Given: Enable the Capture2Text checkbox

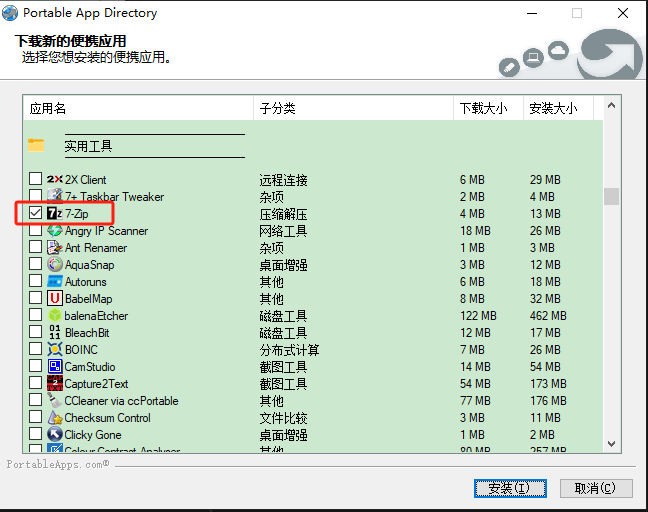Looking at the screenshot, I should click(36, 382).
